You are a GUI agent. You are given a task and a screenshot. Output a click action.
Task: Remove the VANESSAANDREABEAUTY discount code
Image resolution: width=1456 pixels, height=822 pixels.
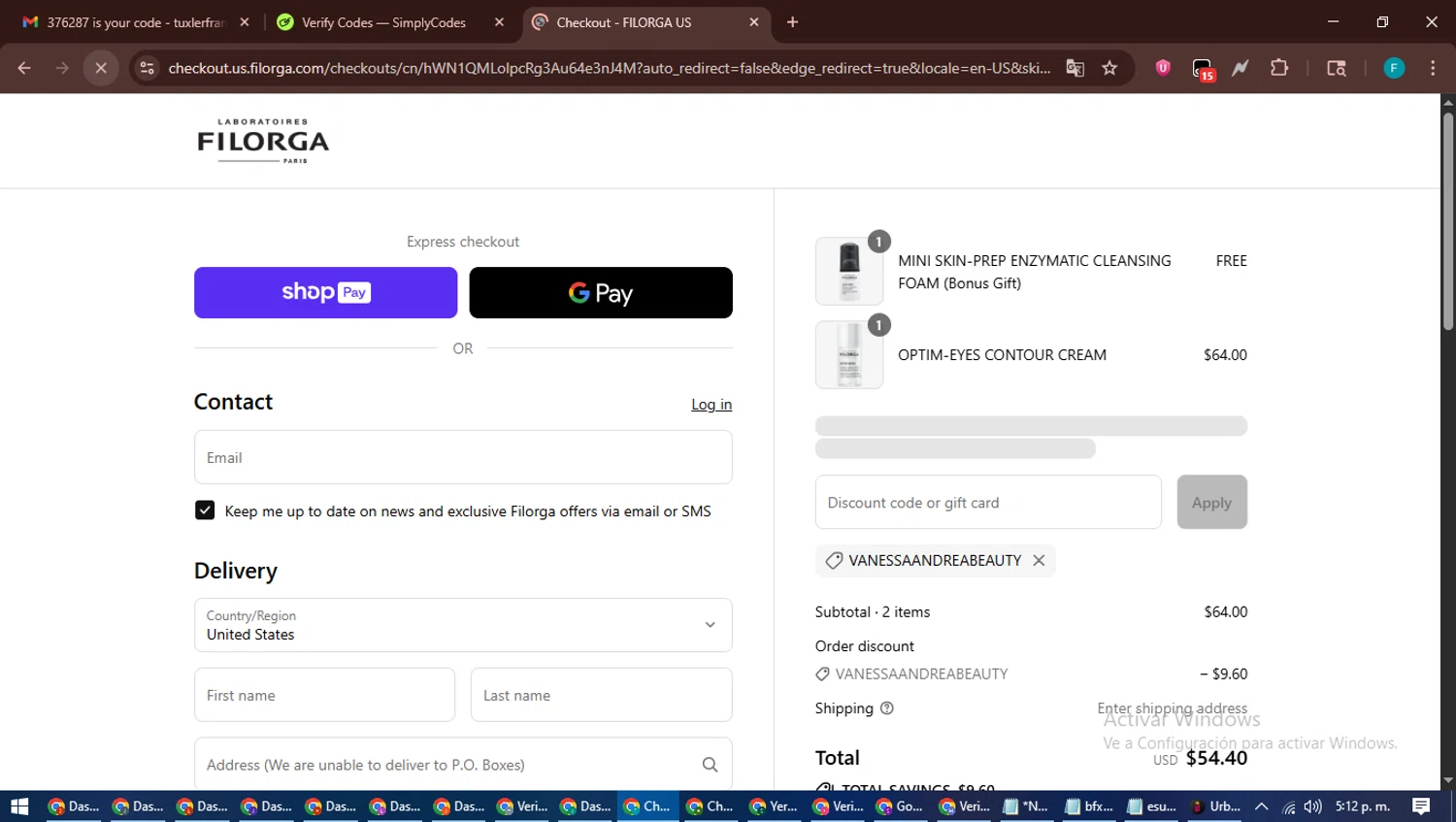pyautogui.click(x=1039, y=560)
